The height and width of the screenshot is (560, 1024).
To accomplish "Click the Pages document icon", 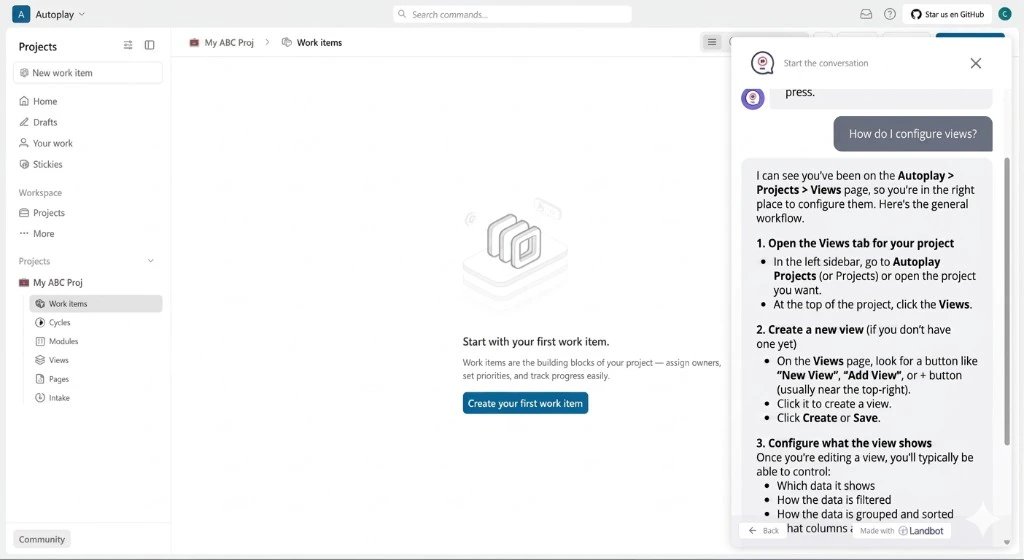I will (x=40, y=379).
